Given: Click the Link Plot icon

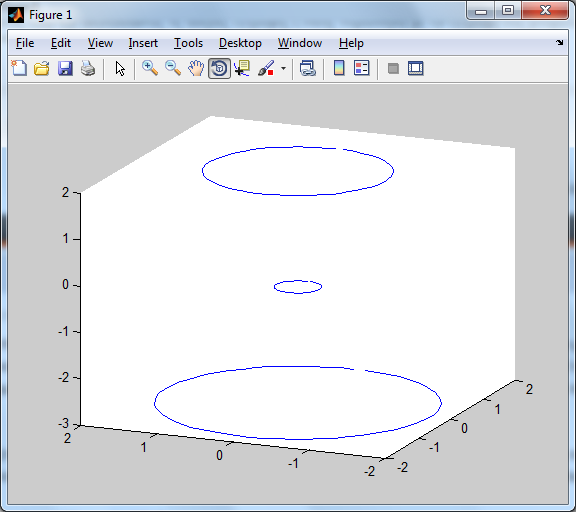Looking at the screenshot, I should pyautogui.click(x=307, y=68).
